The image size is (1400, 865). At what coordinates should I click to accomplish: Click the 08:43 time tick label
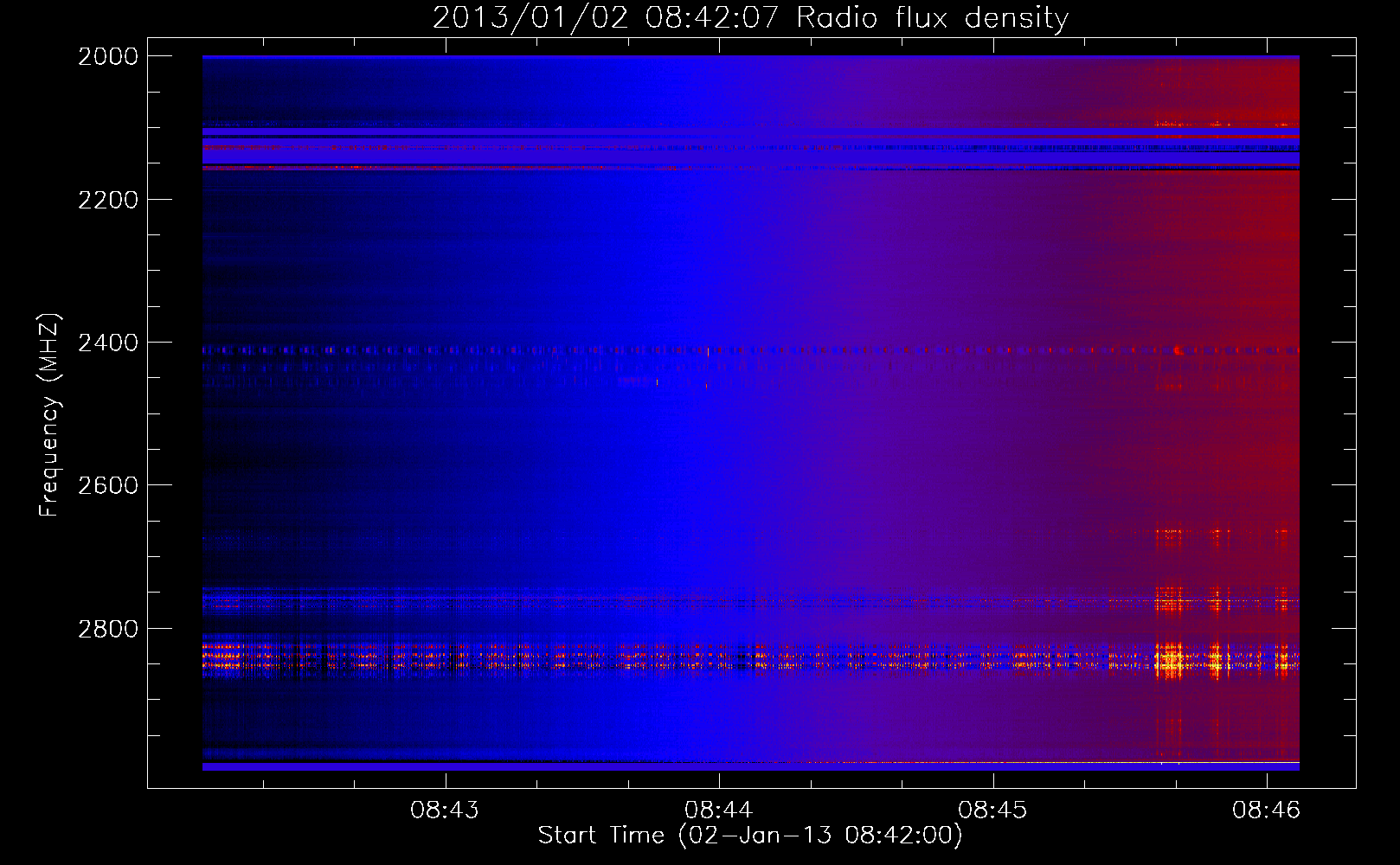point(445,810)
